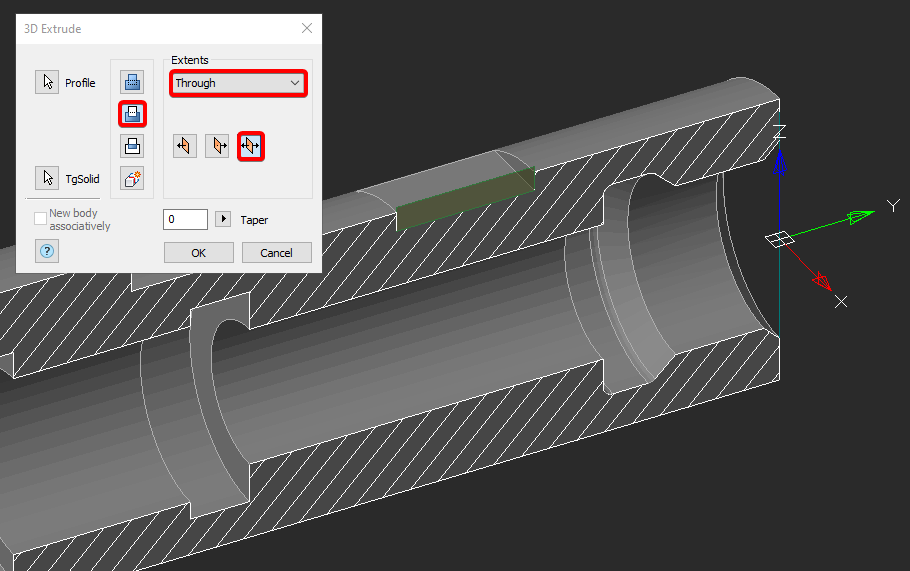This screenshot has height=571, width=910.
Task: Close the 3D Extrude dialog window
Action: (307, 29)
